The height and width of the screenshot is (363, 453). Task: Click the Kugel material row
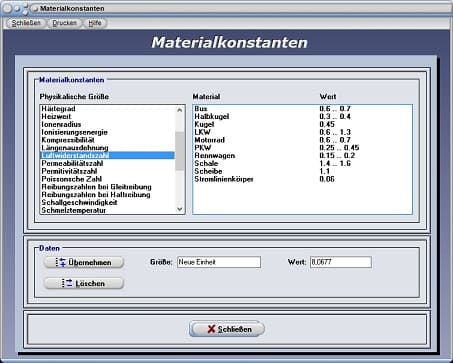(x=302, y=124)
